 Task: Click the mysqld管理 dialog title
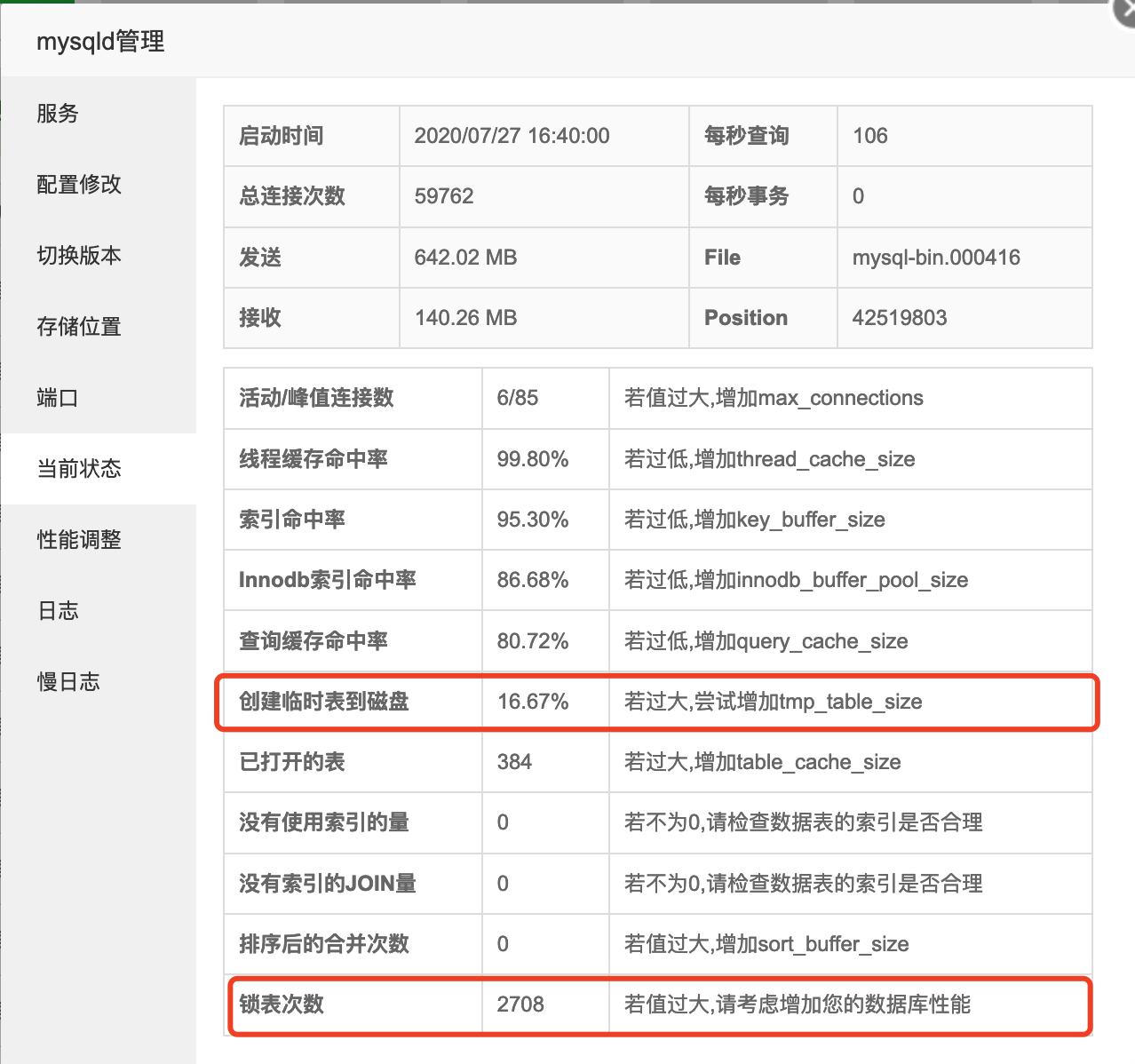coord(100,42)
